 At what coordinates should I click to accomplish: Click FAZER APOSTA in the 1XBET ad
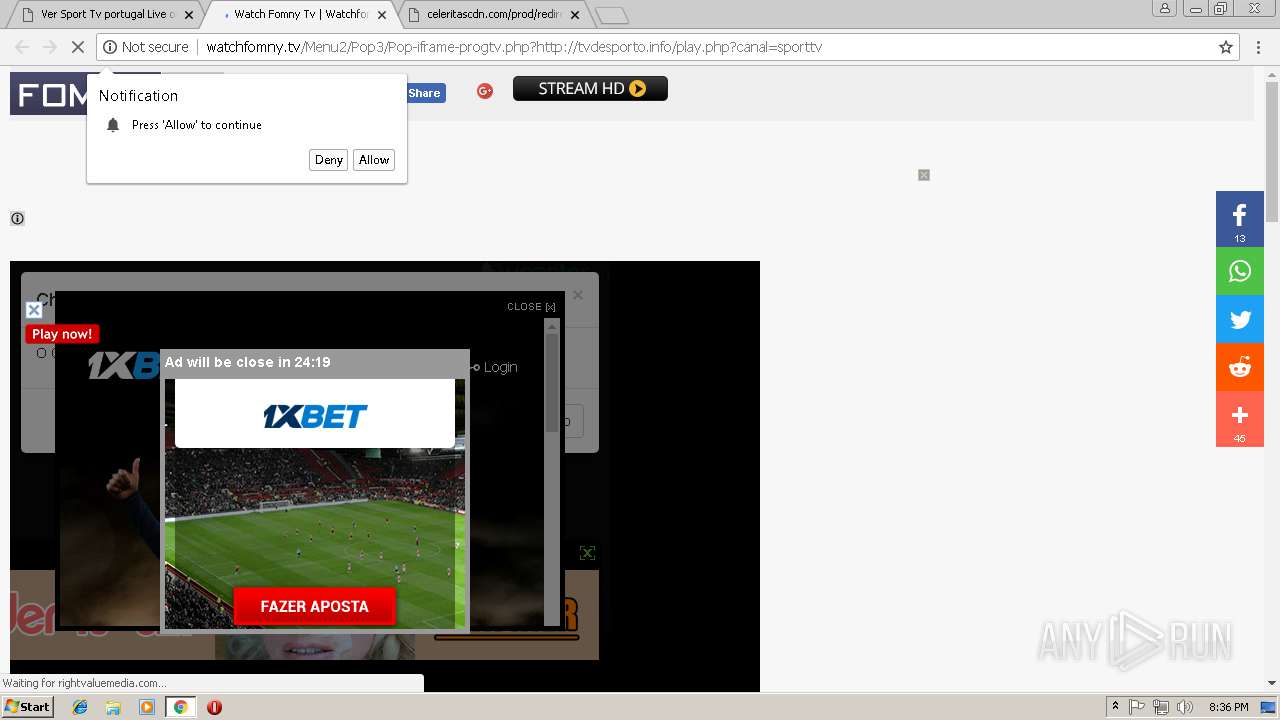pyautogui.click(x=315, y=606)
